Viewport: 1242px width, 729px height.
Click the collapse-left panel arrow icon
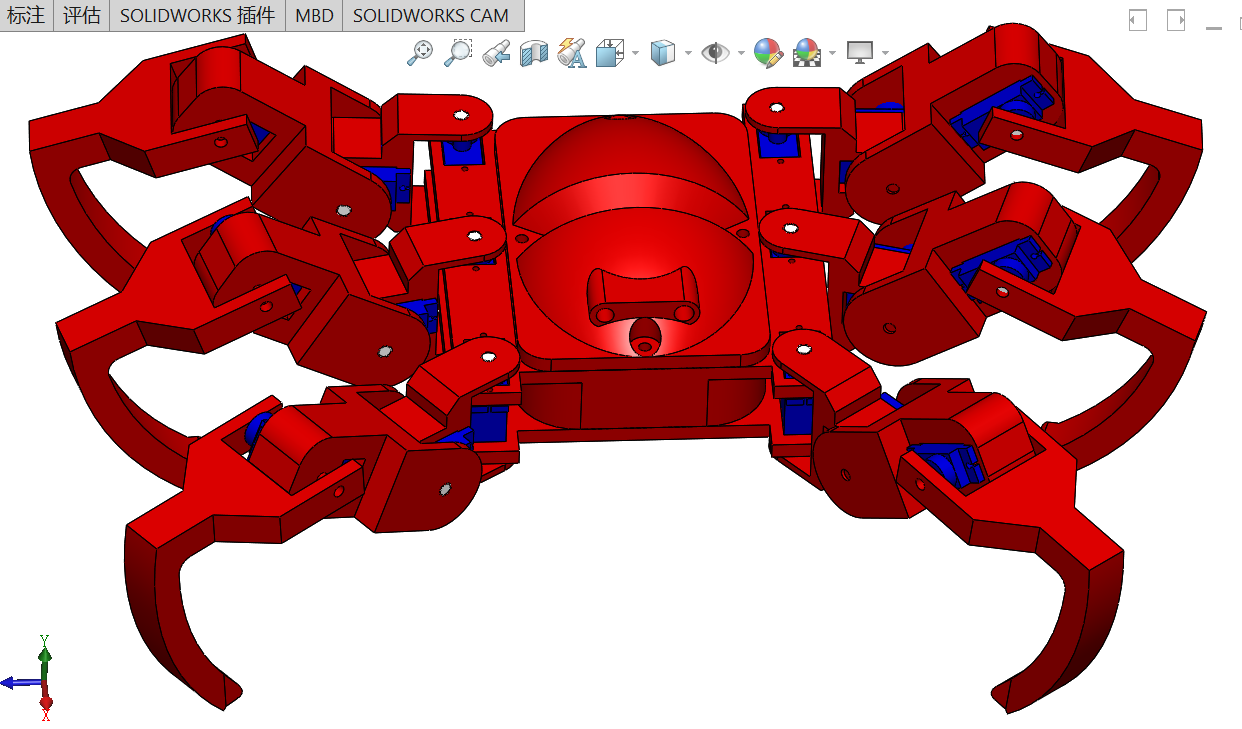1137,20
